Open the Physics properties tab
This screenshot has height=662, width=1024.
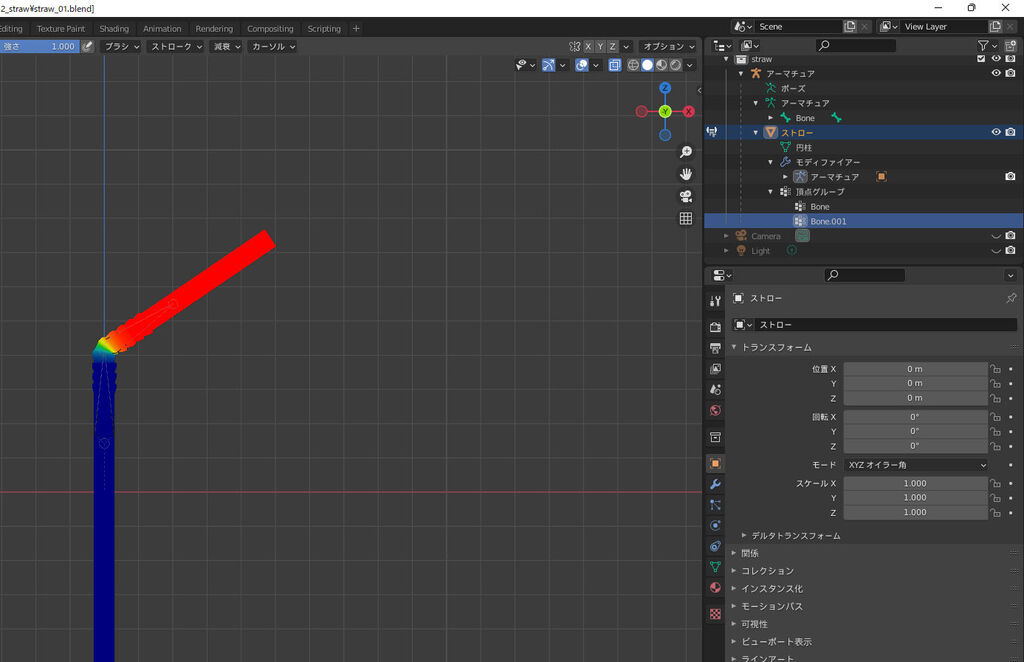point(715,526)
